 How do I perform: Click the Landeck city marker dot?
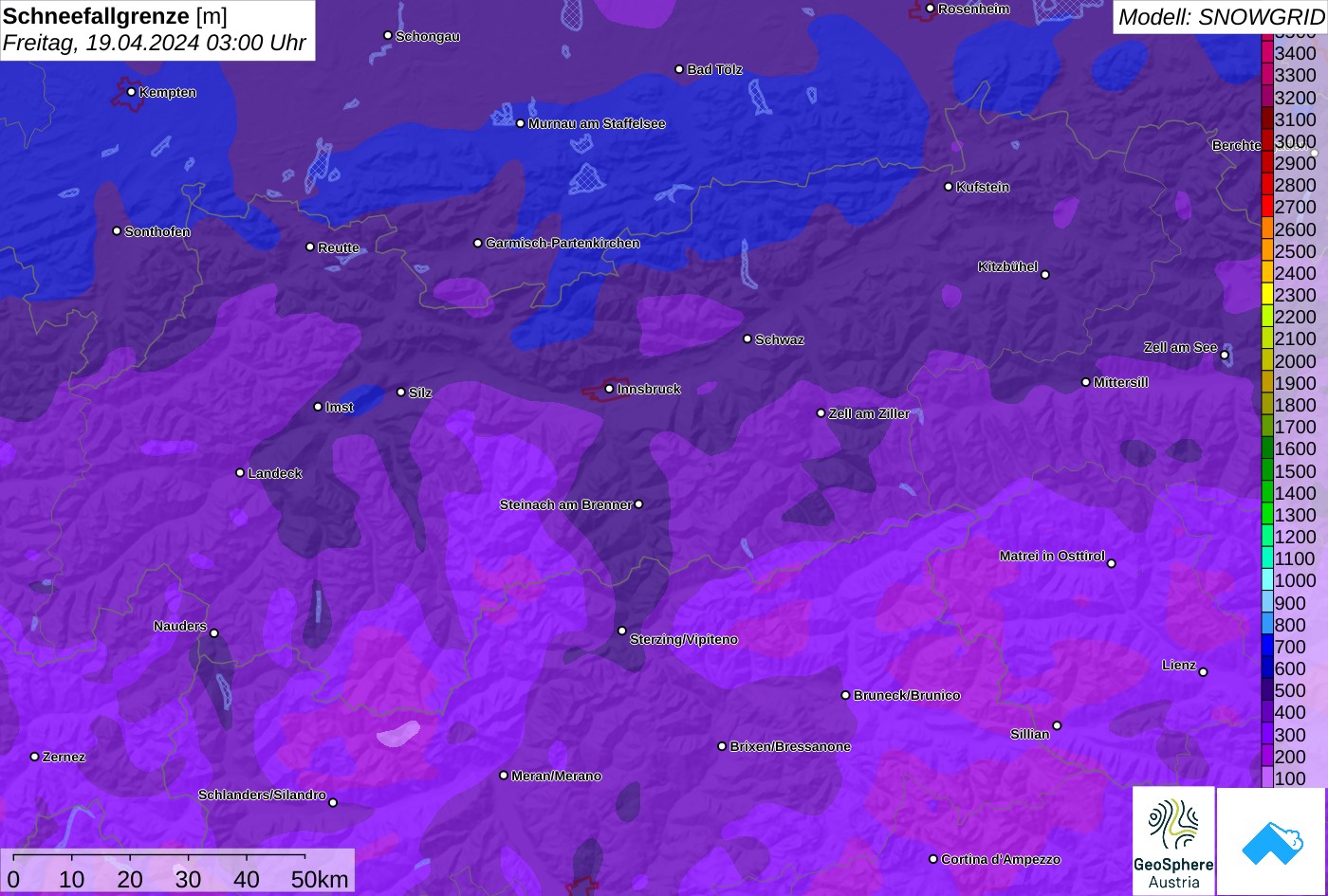(x=240, y=473)
